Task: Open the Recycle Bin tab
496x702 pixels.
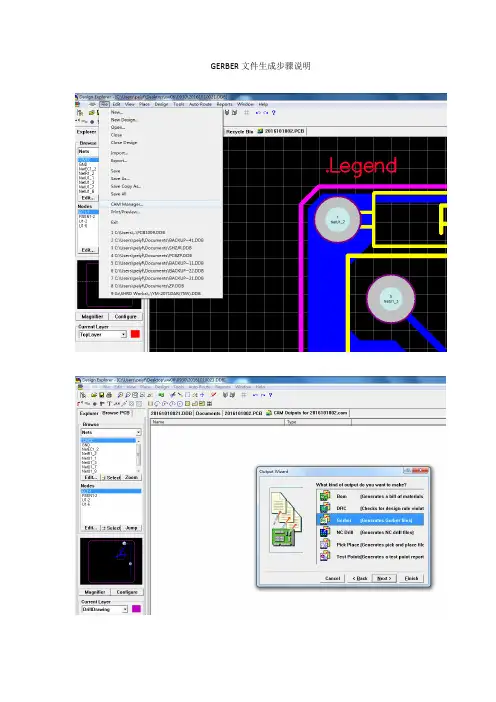Action: [239, 131]
